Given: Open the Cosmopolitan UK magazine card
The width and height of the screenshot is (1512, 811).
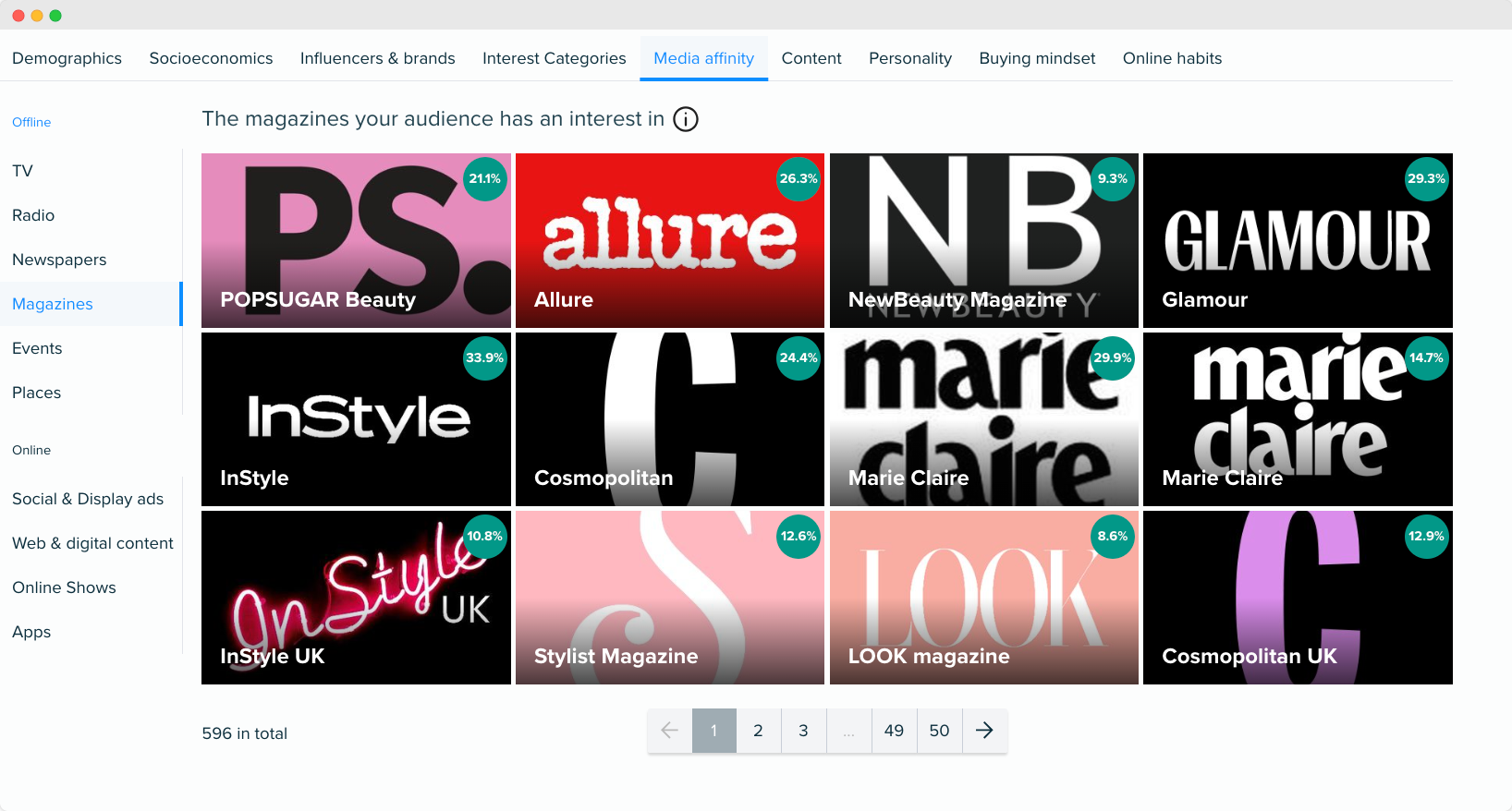Looking at the screenshot, I should tap(1298, 598).
